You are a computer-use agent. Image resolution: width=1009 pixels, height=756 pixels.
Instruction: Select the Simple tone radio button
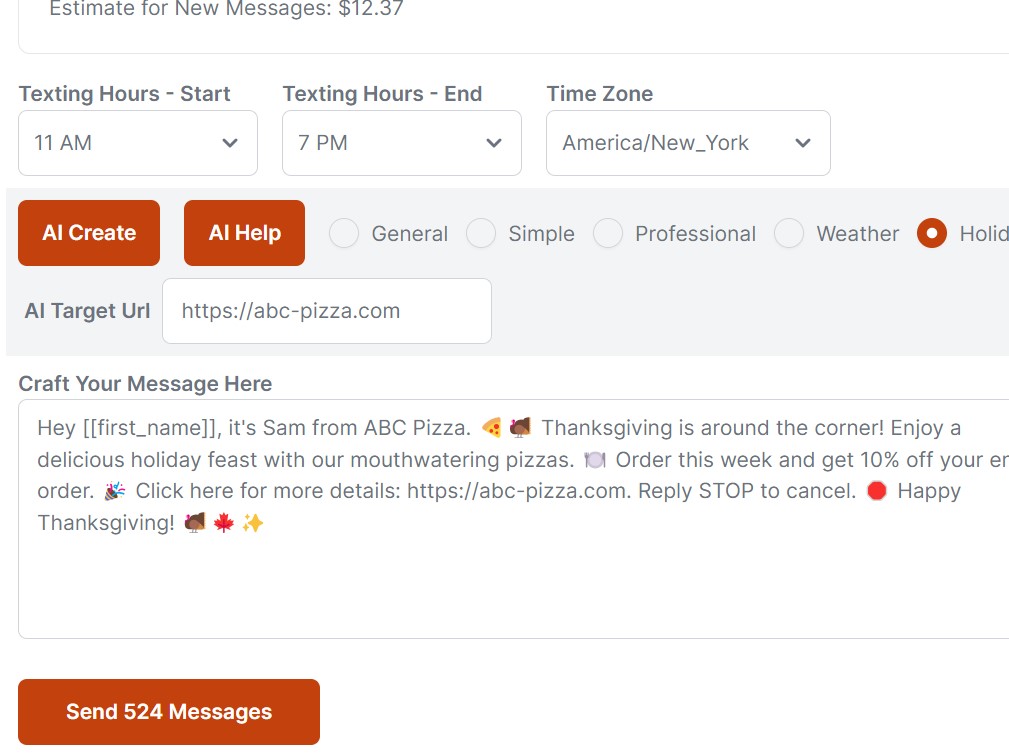coord(481,234)
